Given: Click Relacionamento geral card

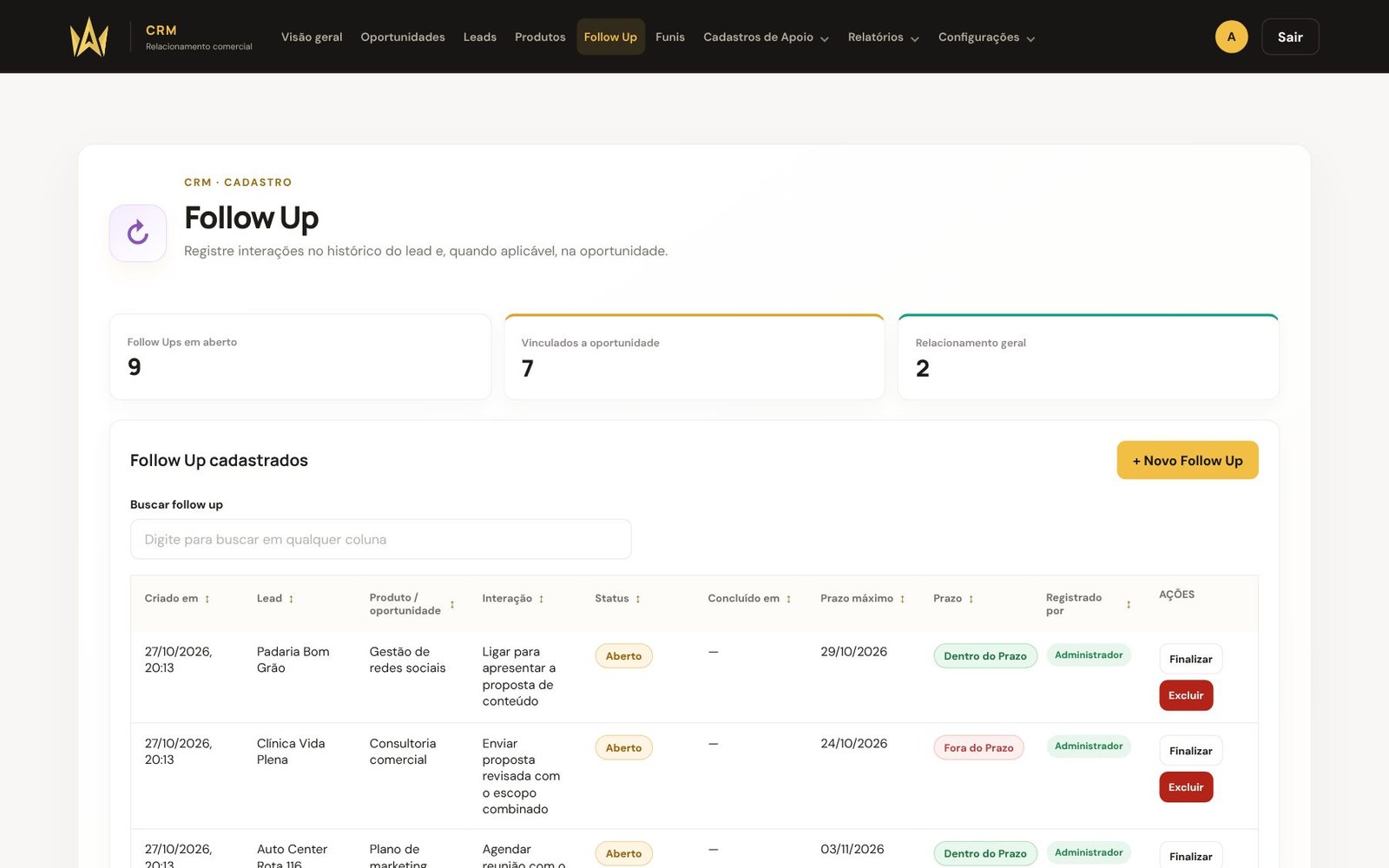Looking at the screenshot, I should [1089, 357].
